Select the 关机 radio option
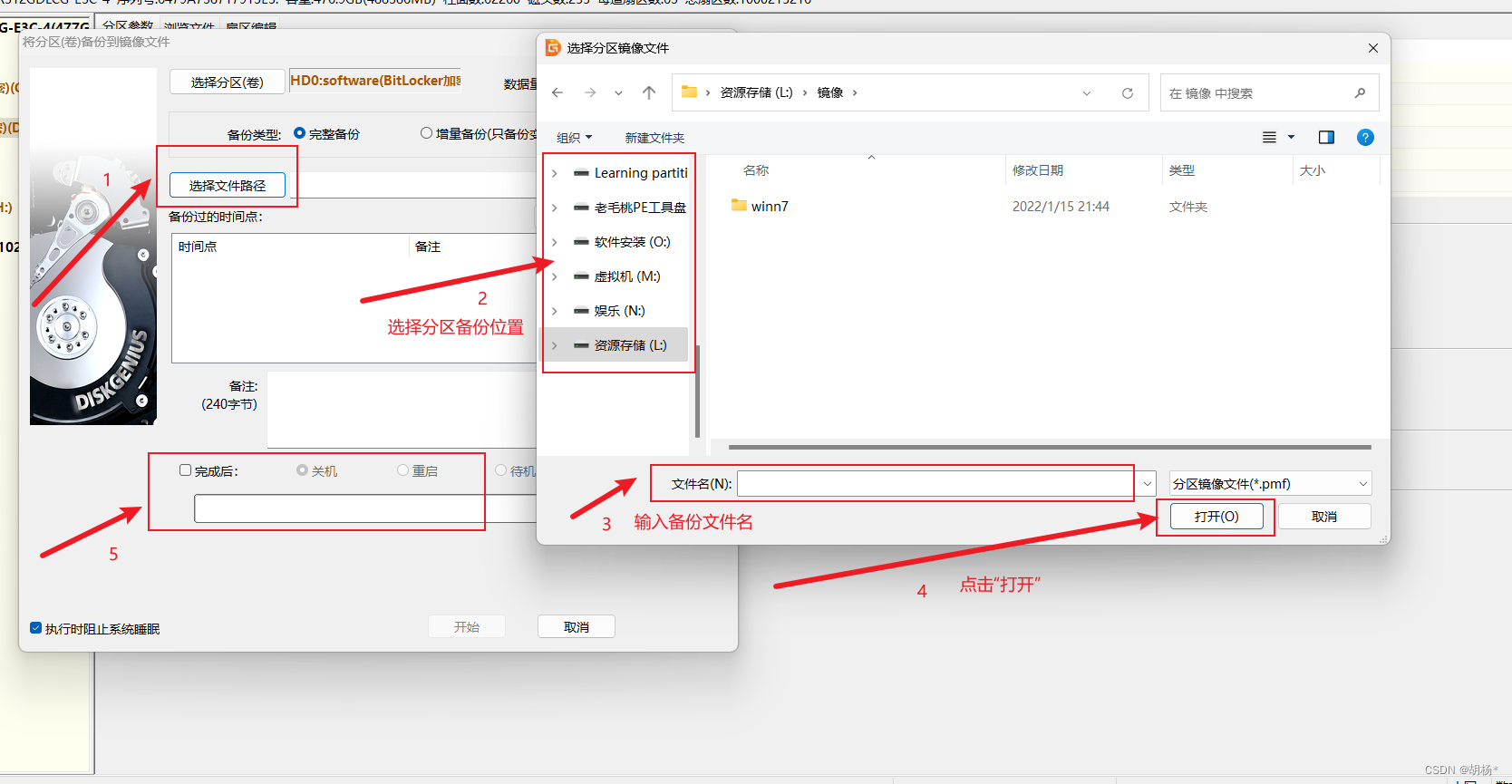Screen dimensions: 1512x784 coord(302,470)
